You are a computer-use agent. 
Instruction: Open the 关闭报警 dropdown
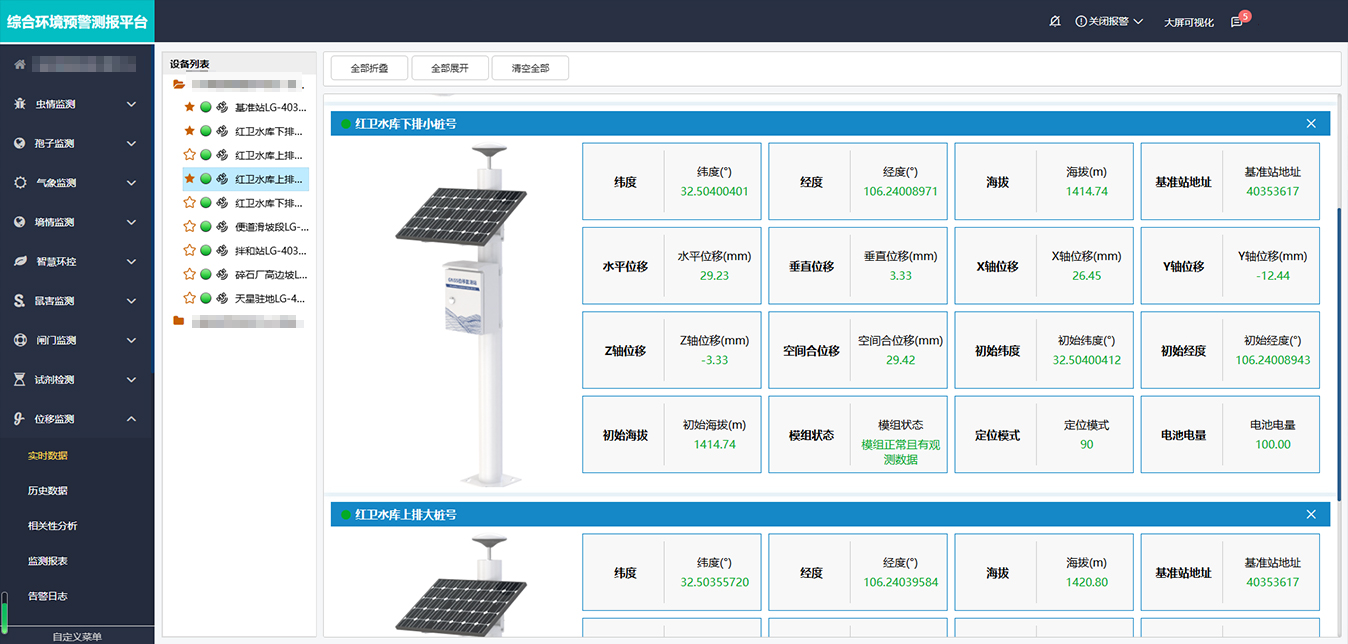point(1109,21)
